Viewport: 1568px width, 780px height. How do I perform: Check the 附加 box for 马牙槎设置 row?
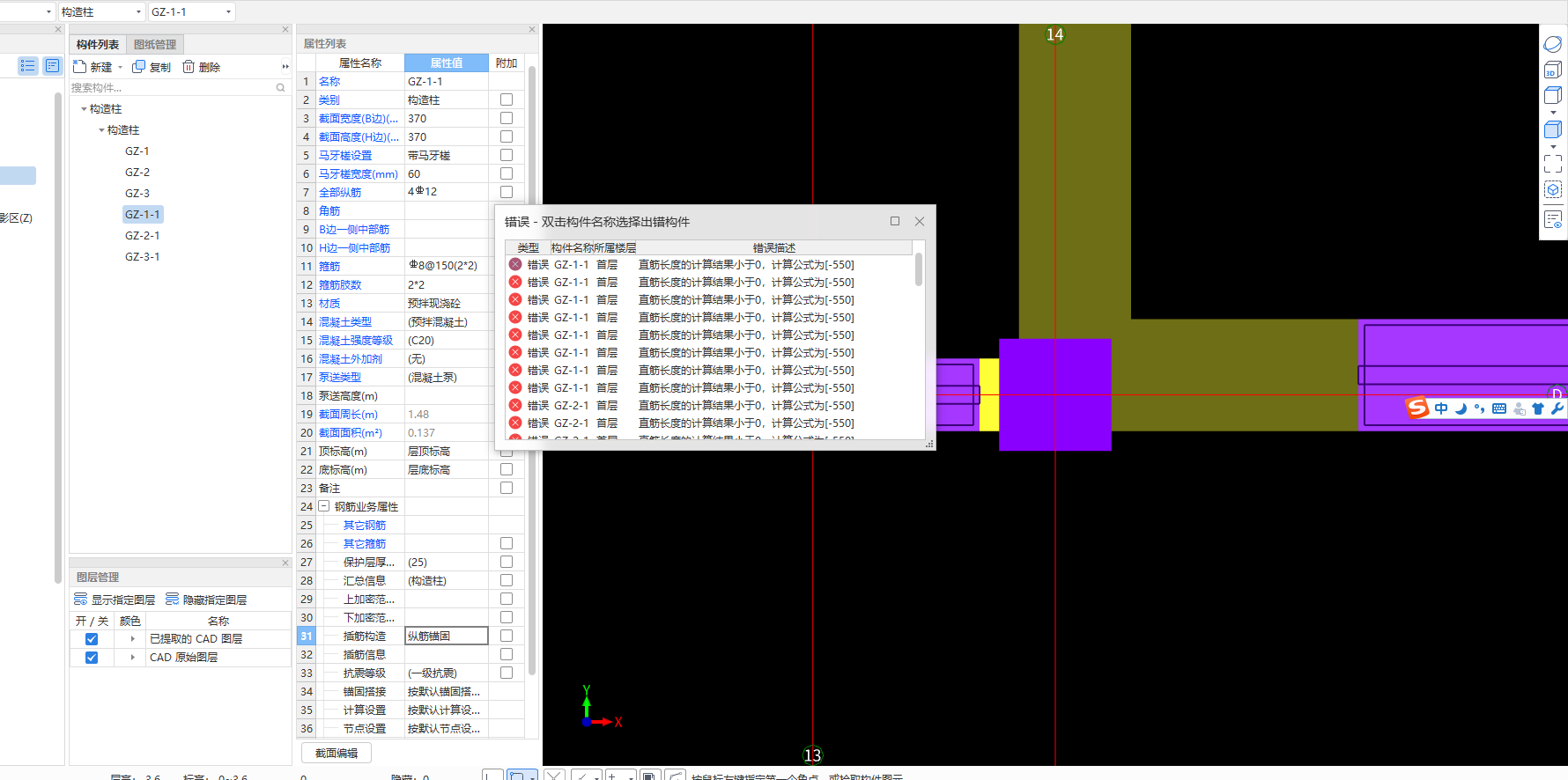[507, 155]
